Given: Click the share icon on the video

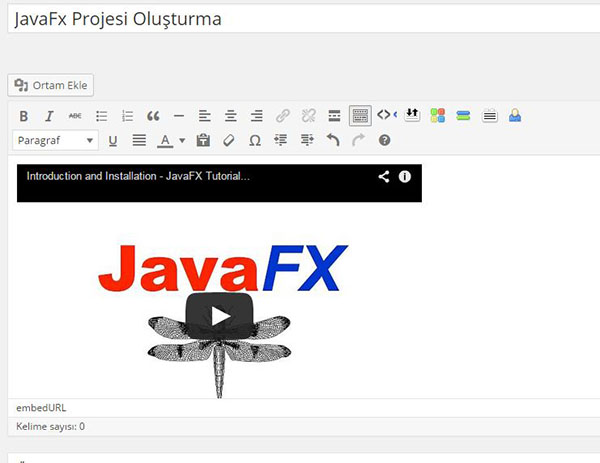Looking at the screenshot, I should 383,177.
